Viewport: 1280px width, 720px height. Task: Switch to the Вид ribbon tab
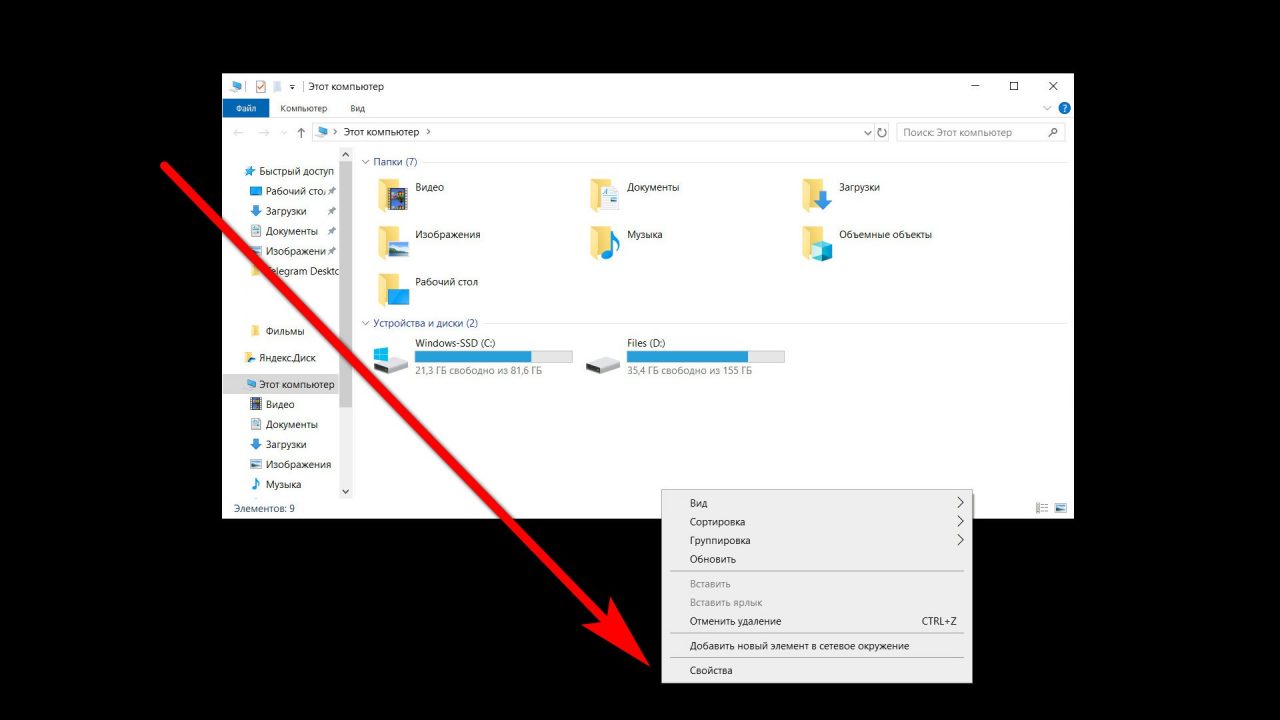pos(357,108)
